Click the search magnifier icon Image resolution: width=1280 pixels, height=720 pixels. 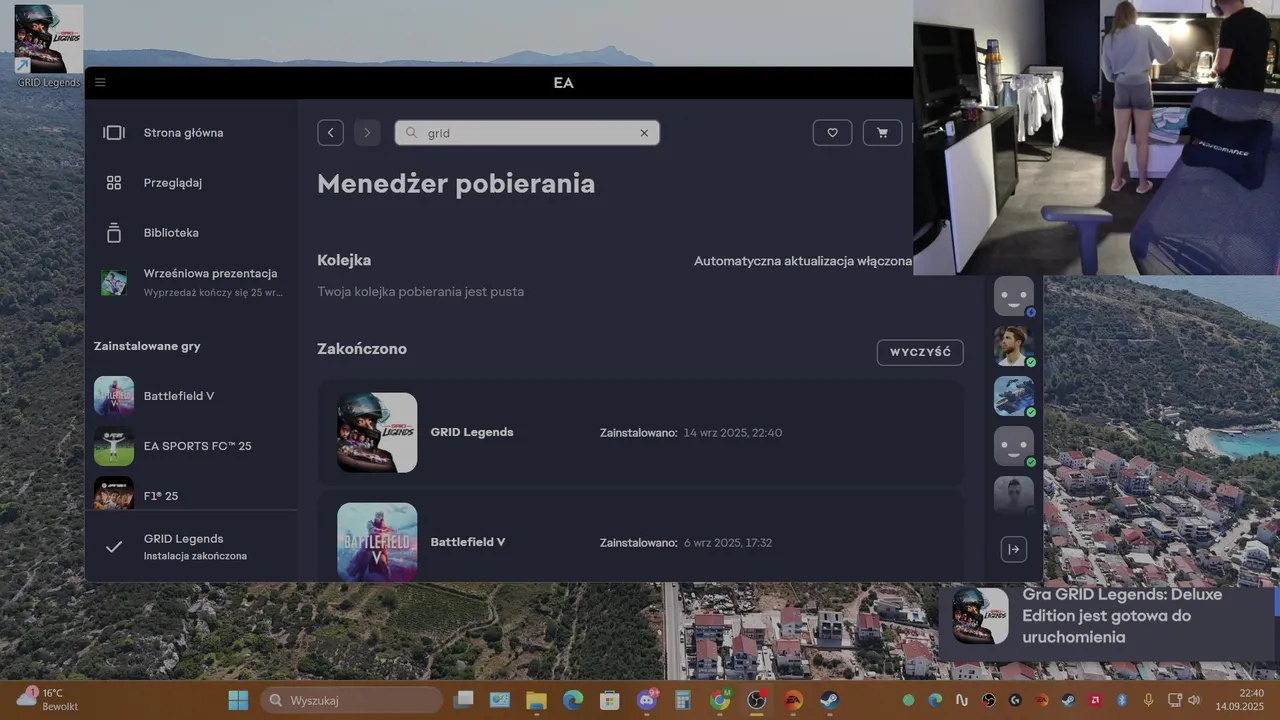click(x=411, y=132)
